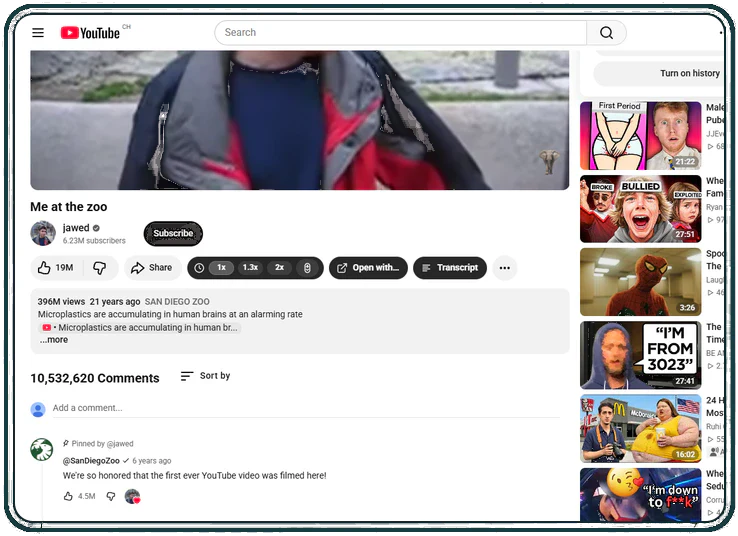Open the Sort by comments dropdown
Image resolution: width=738 pixels, height=536 pixels.
pos(206,376)
